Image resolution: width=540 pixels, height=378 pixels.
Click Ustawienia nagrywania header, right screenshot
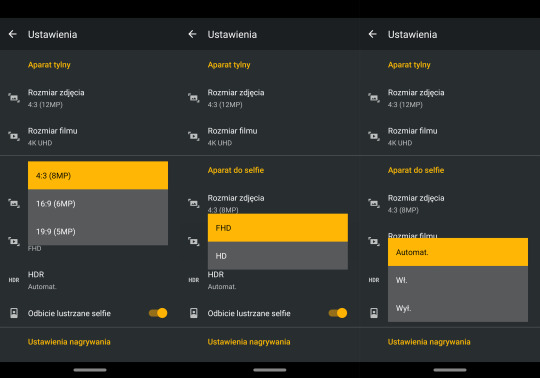click(x=429, y=342)
